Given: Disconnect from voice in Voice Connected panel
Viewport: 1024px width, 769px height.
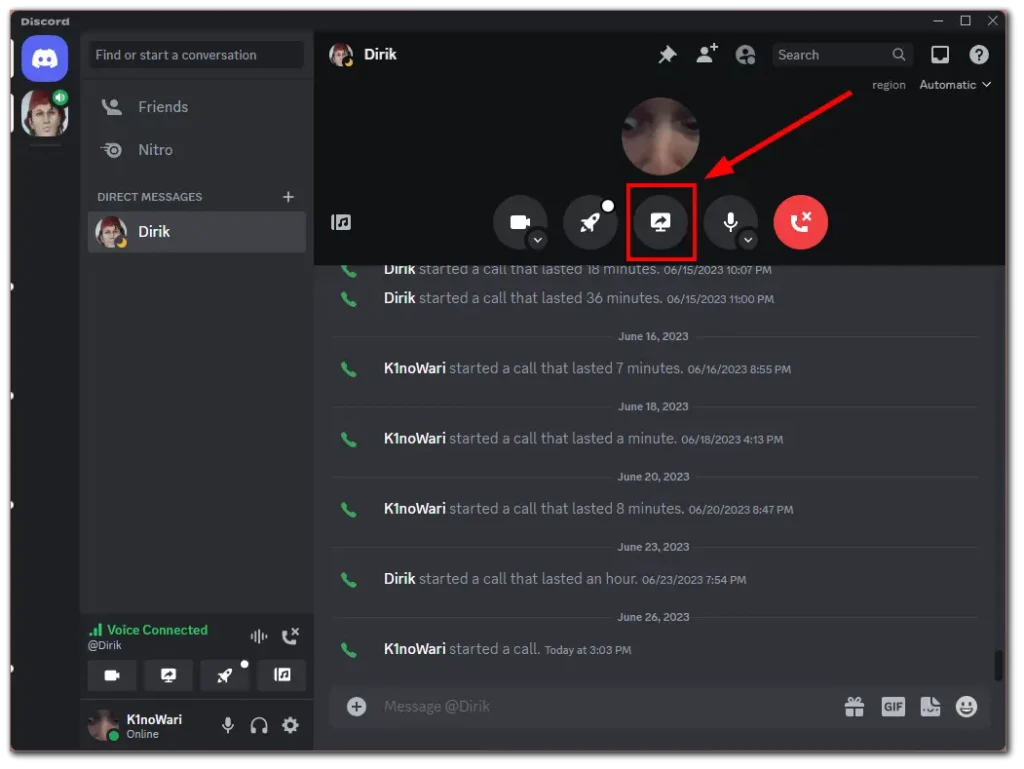Looking at the screenshot, I should [290, 636].
